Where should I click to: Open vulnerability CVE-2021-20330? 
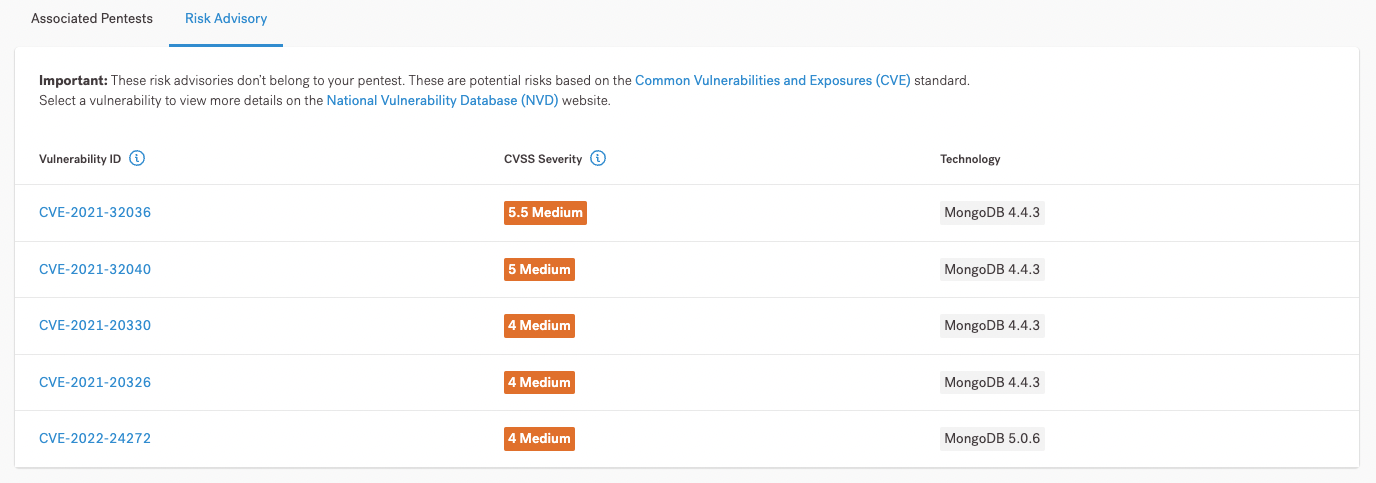[95, 325]
